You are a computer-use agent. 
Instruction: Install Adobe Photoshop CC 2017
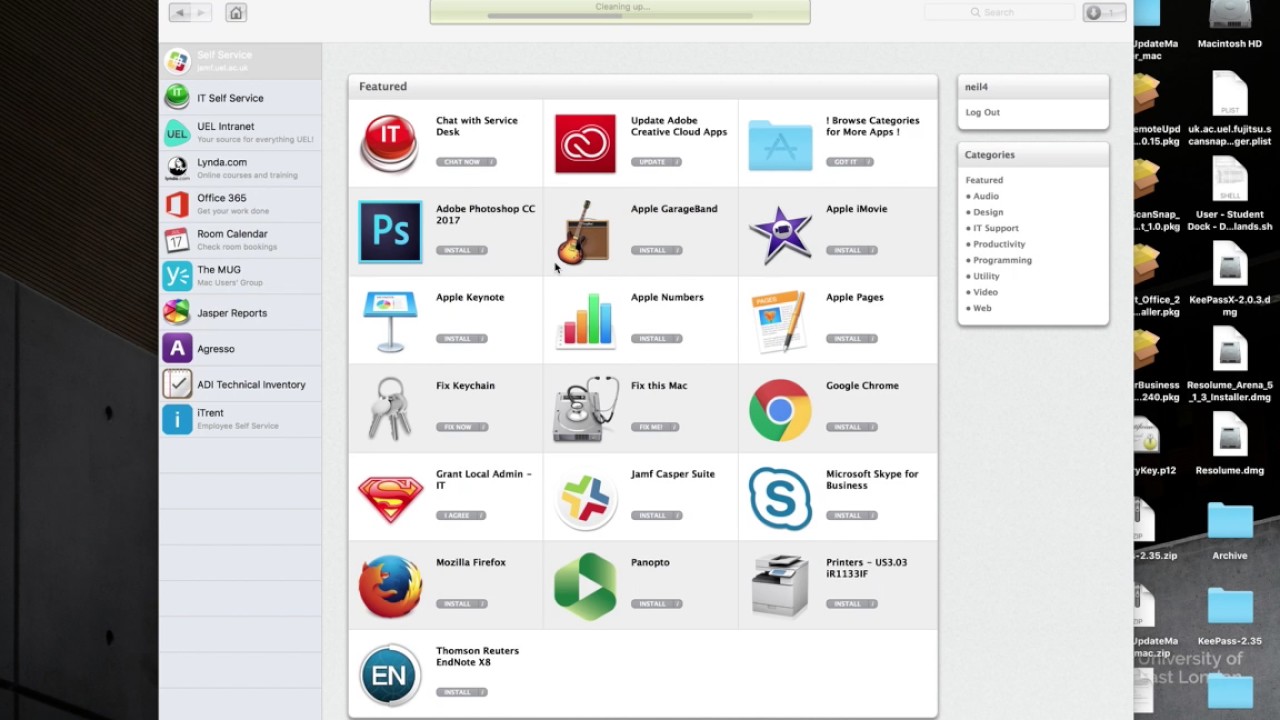[x=461, y=250]
